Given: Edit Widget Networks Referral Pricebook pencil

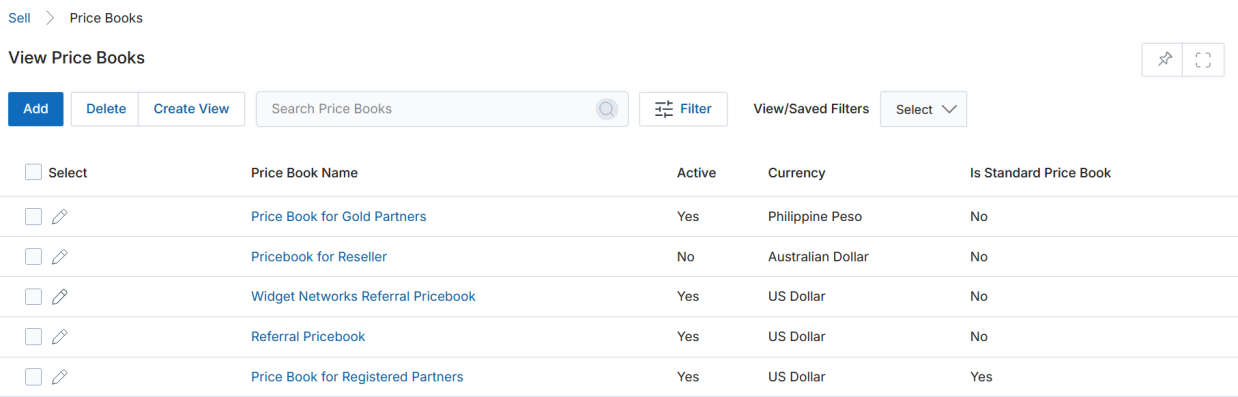Looking at the screenshot, I should [x=60, y=297].
